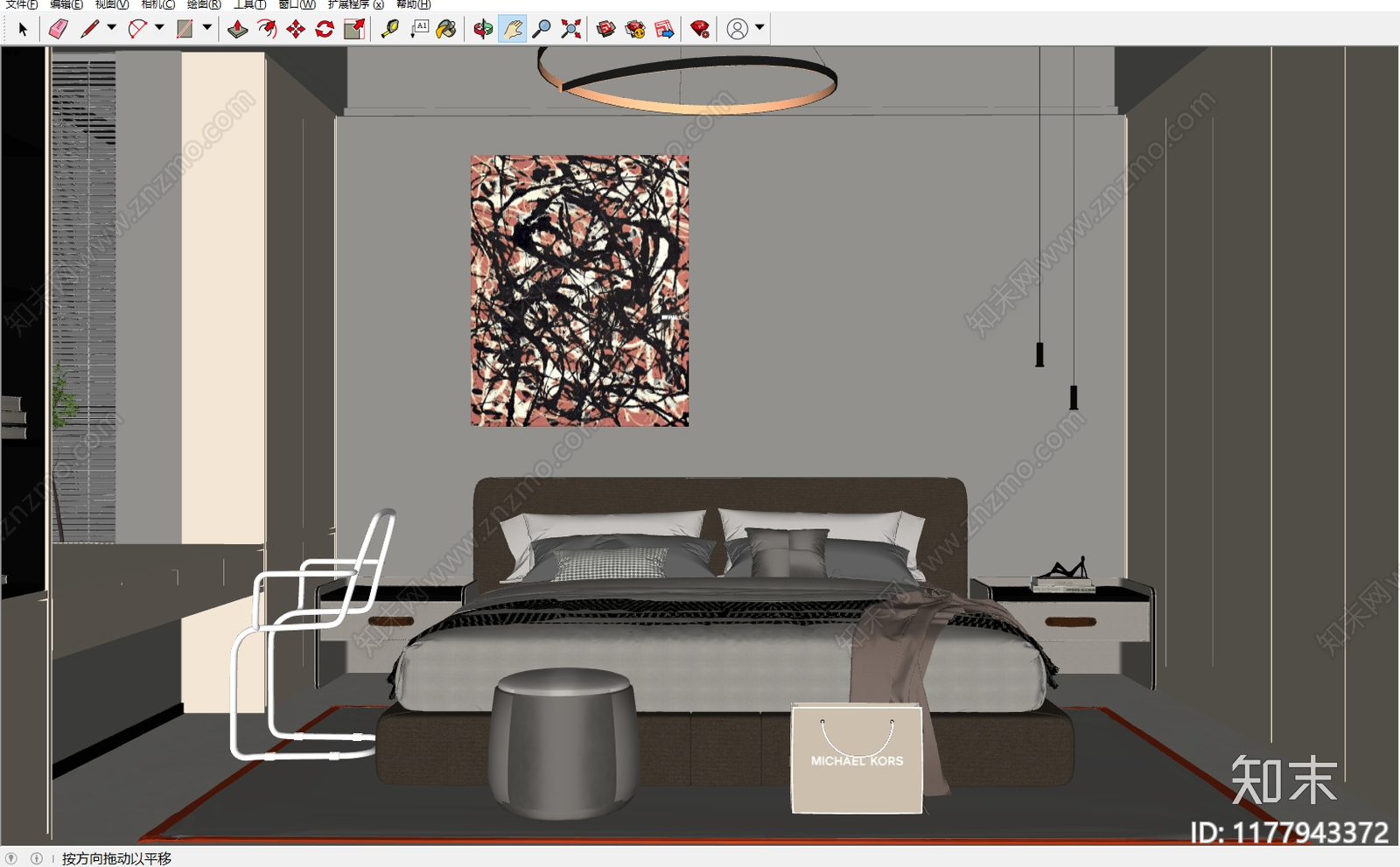Activate the Push/Pull tool
This screenshot has width=1400, height=867.
(x=237, y=29)
